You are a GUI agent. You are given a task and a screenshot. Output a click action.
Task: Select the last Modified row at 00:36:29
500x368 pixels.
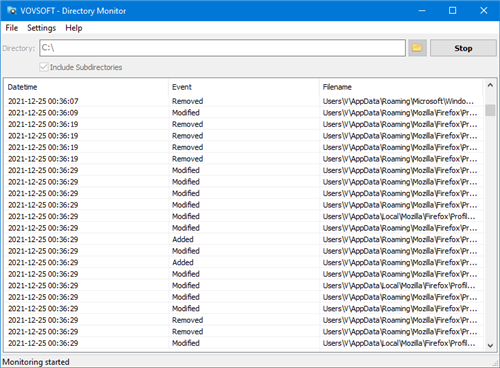coord(244,343)
